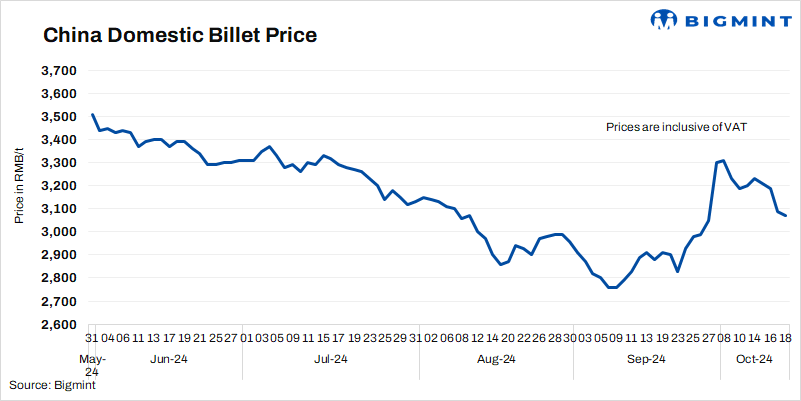Click the May-24 label on the x-axis
Screen dimensions: 801x401
click(91, 364)
